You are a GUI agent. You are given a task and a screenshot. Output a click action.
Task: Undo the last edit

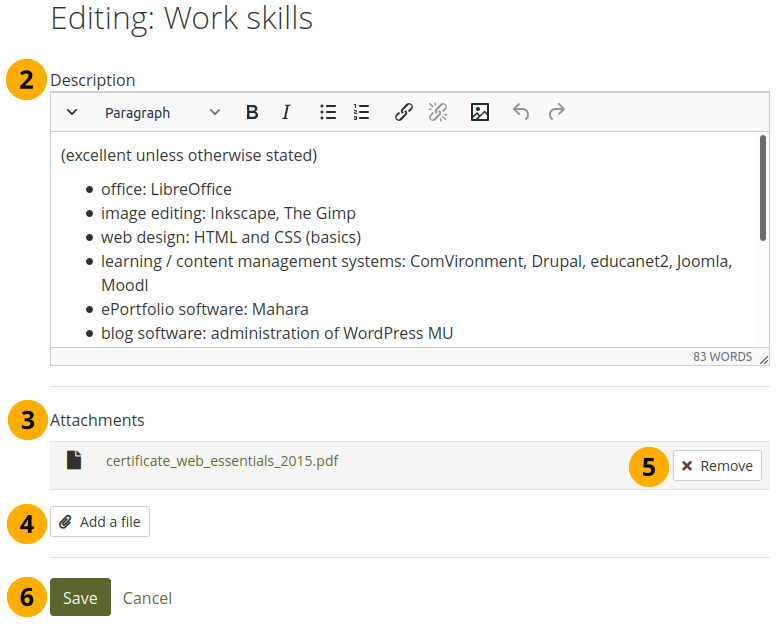(521, 113)
